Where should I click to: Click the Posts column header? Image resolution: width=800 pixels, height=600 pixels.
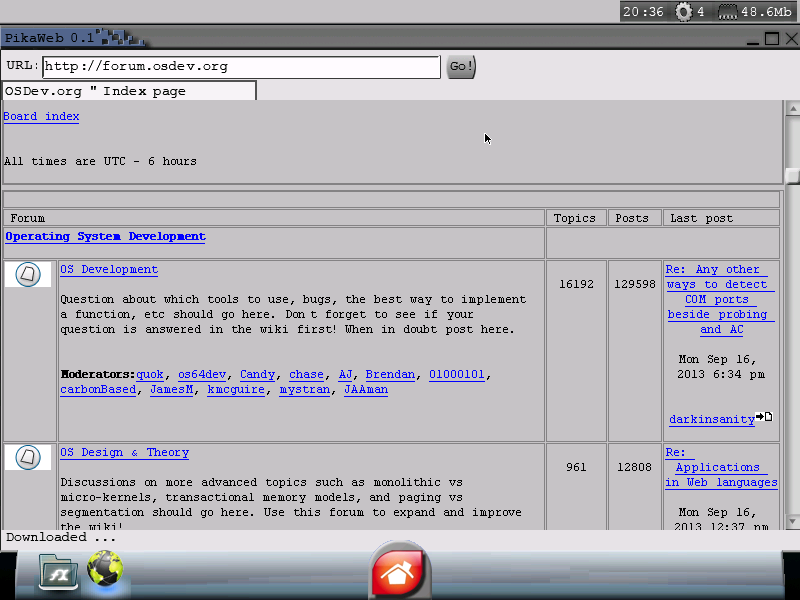(x=632, y=218)
